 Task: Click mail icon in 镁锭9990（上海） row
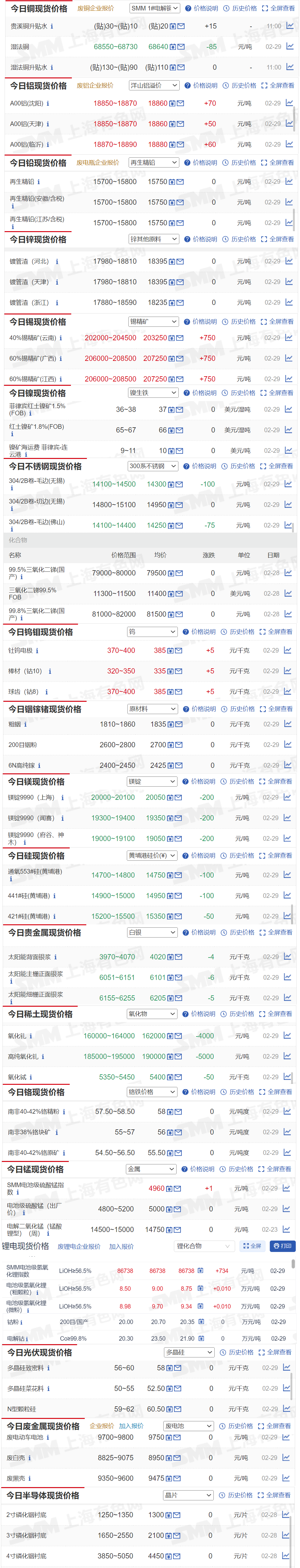click(179, 797)
